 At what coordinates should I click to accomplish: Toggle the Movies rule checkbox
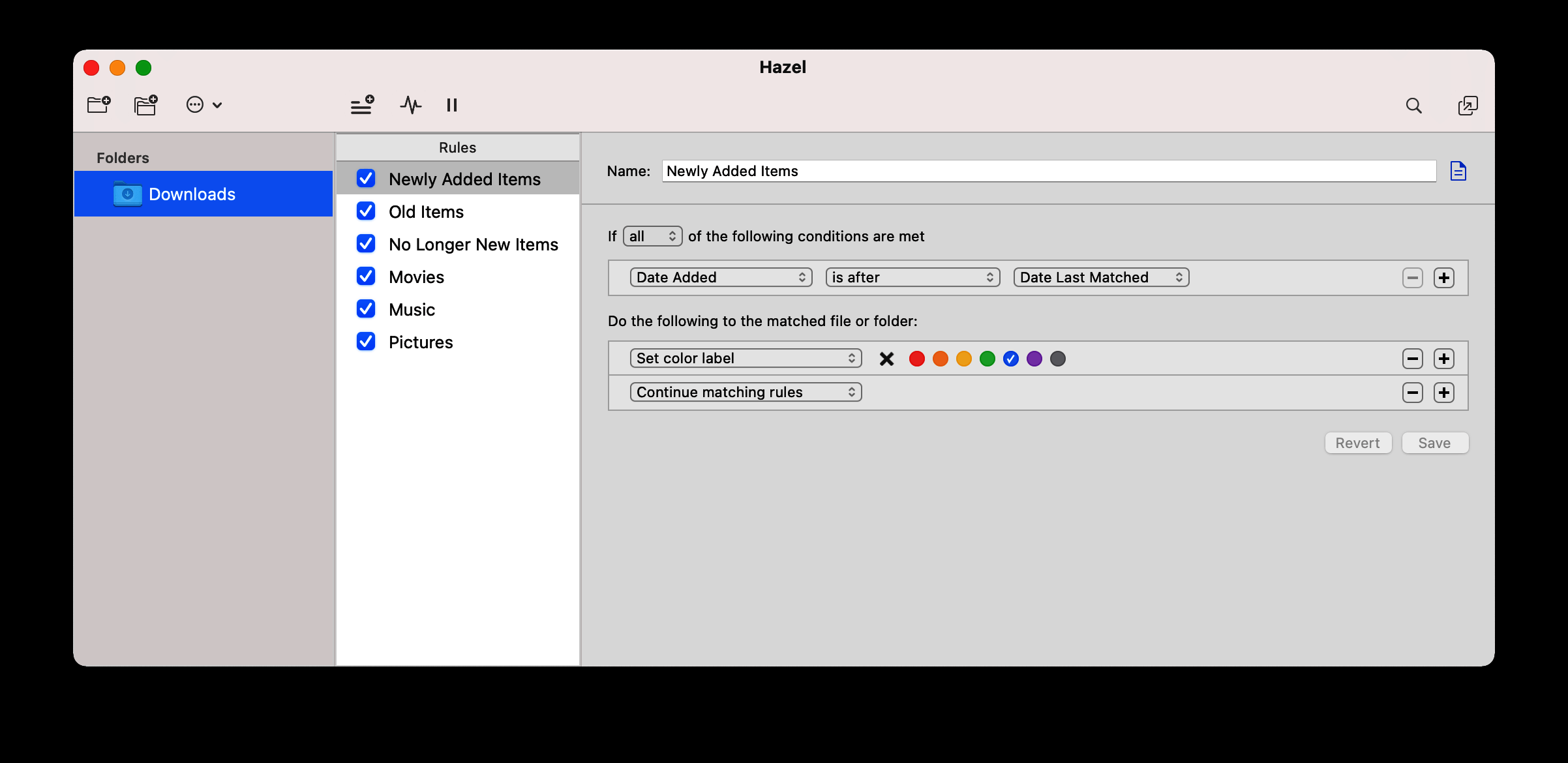pyautogui.click(x=366, y=277)
